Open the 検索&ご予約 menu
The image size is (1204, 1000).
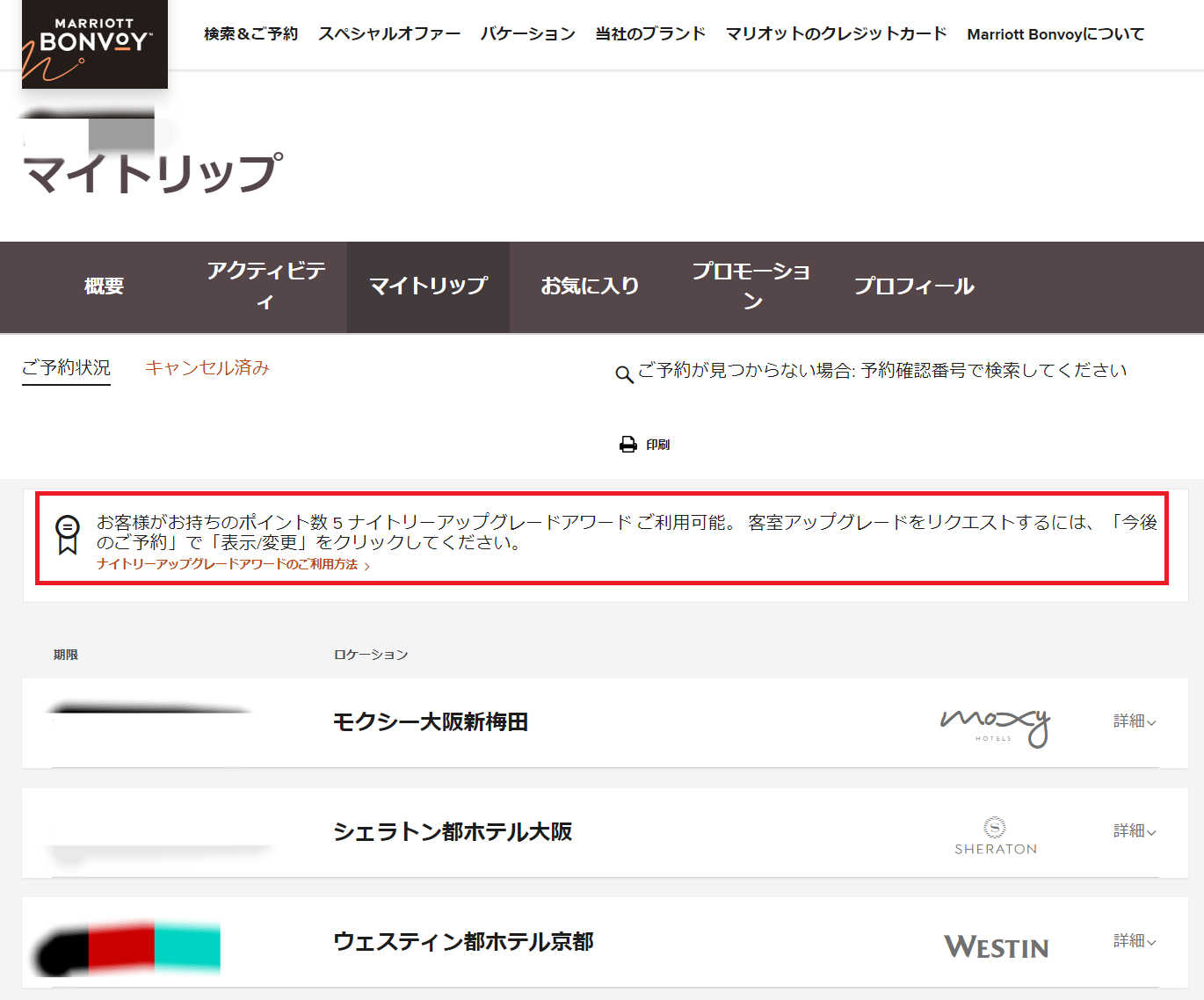[250, 34]
